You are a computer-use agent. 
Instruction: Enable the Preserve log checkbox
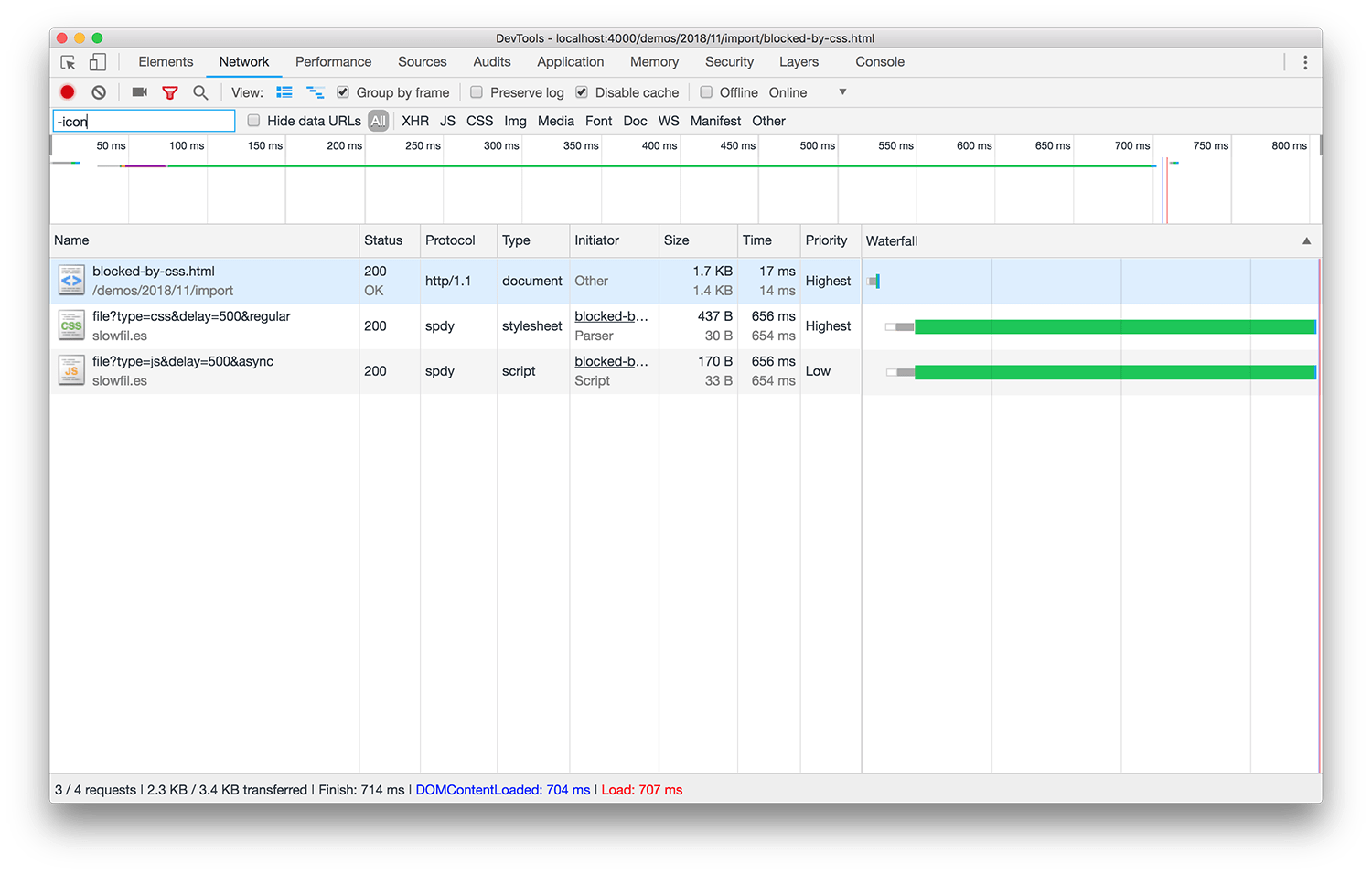pyautogui.click(x=477, y=92)
